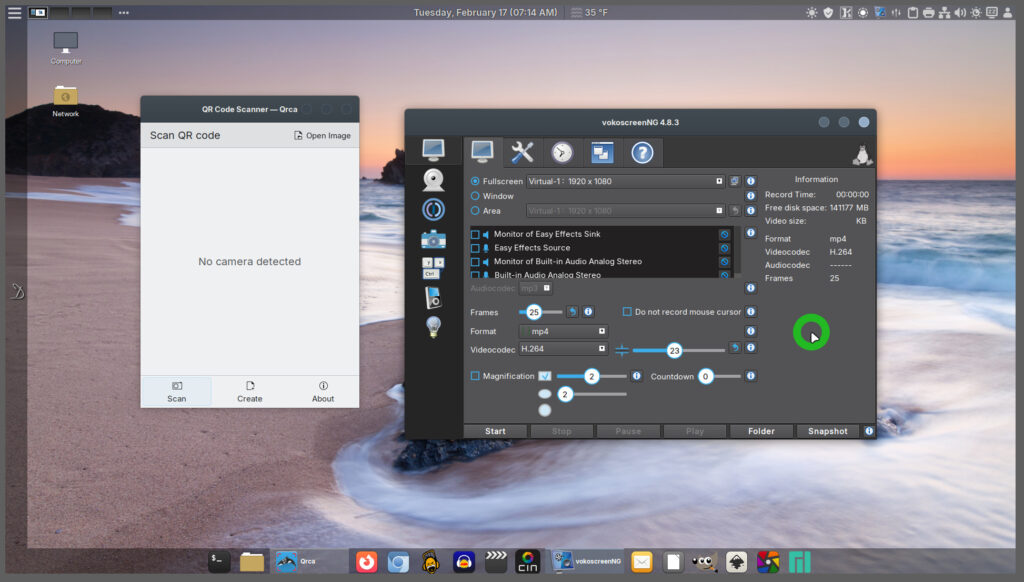1024x582 pixels.
Task: Switch to the Scan tab in Qrca
Action: point(176,391)
